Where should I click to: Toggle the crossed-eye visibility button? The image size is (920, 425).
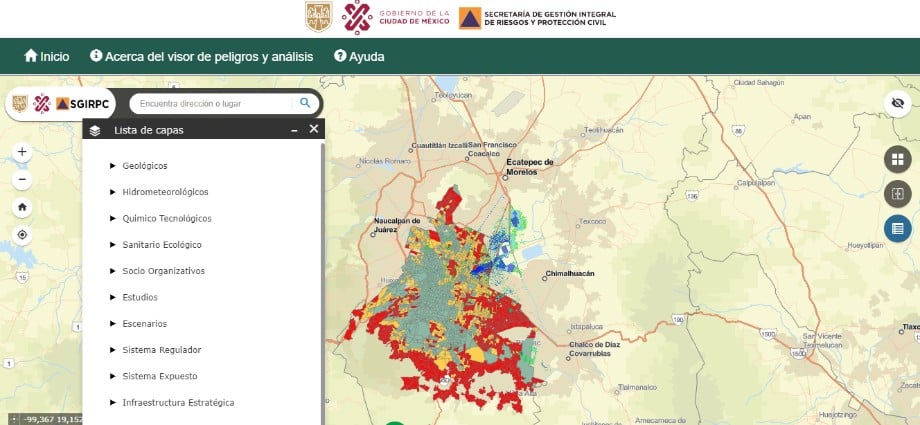(898, 104)
